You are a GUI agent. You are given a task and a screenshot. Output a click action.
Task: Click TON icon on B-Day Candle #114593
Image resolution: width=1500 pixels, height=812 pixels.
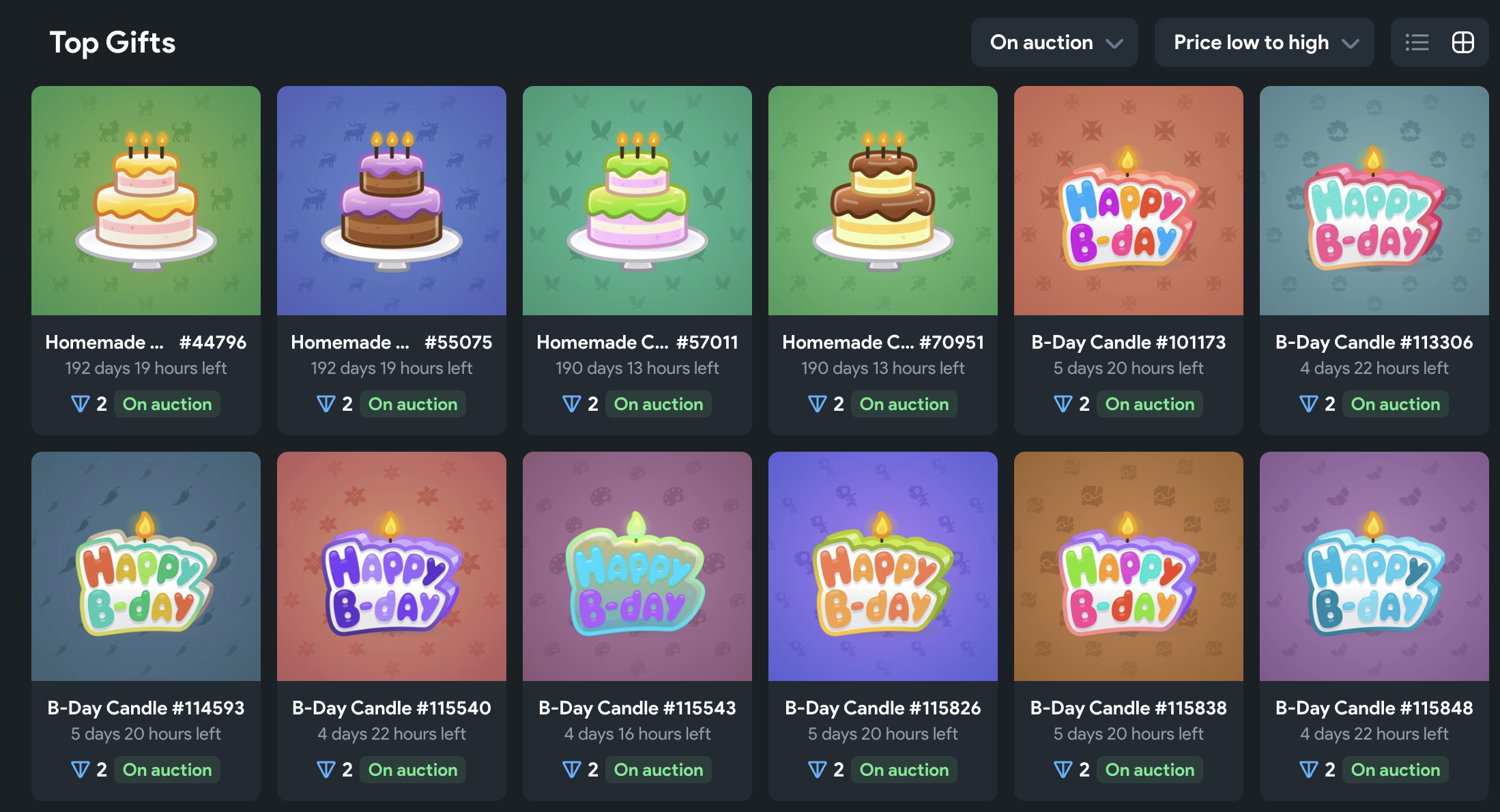click(80, 770)
